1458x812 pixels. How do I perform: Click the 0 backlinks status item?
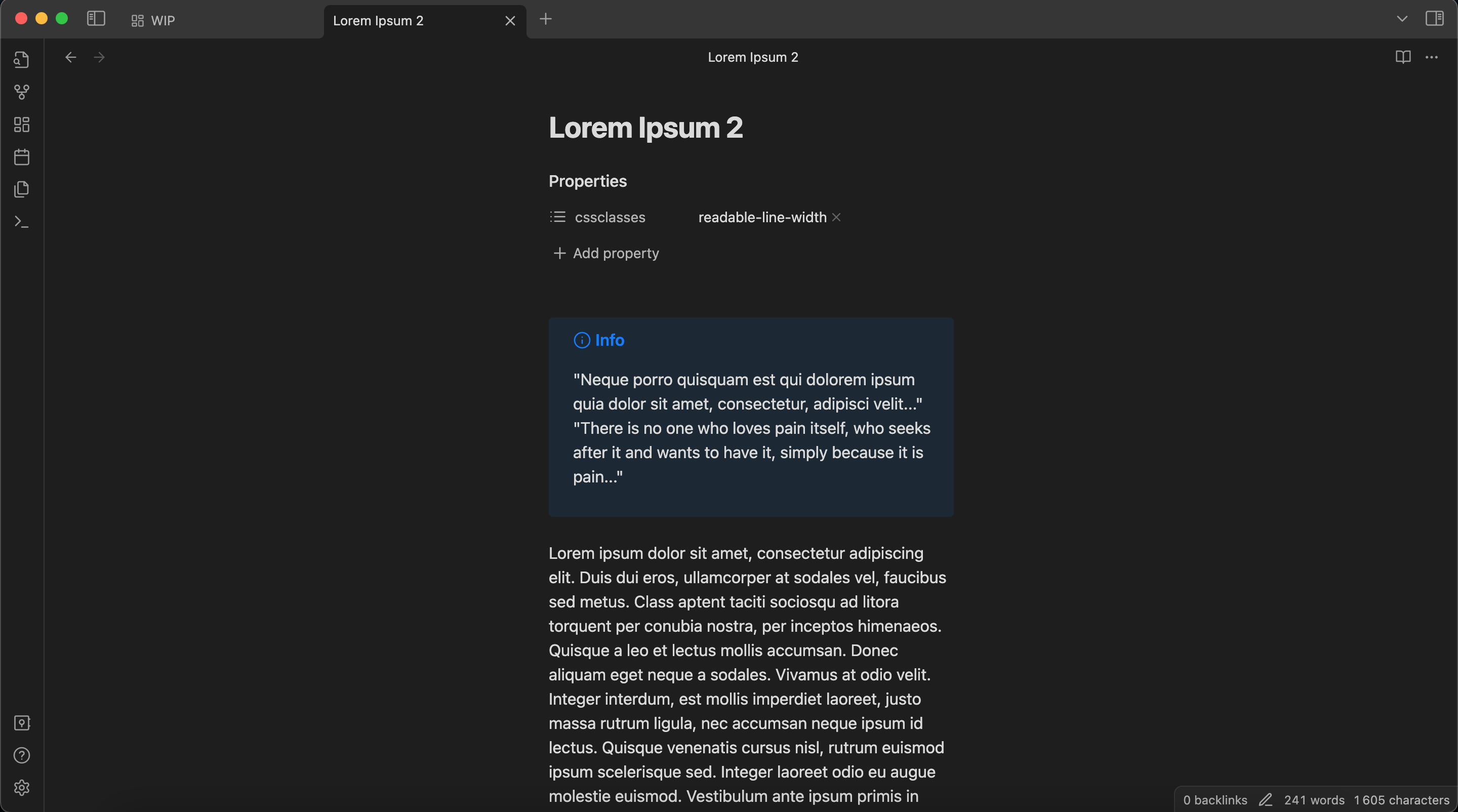click(1214, 799)
